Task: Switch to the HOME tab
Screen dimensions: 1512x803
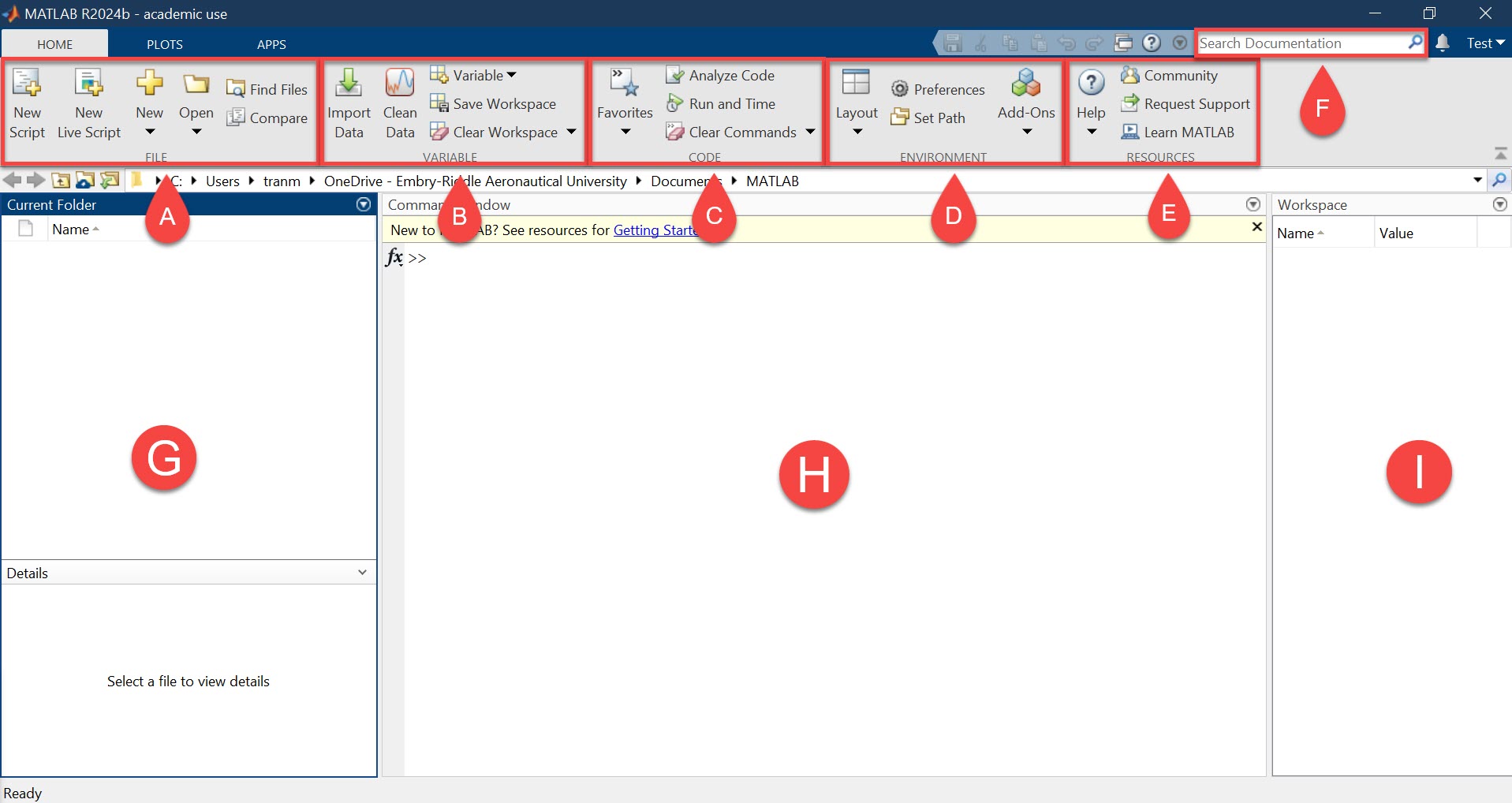Action: point(55,44)
